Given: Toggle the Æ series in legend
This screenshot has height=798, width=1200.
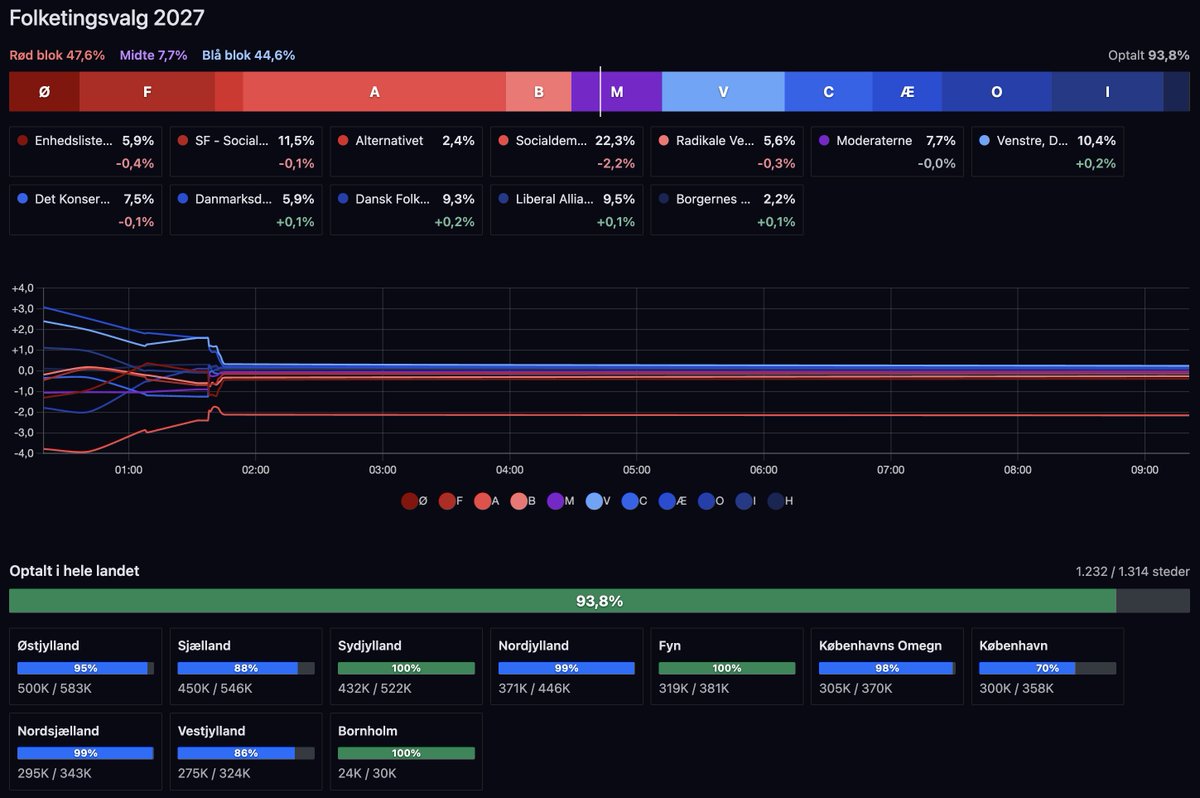Looking at the screenshot, I should point(673,501).
